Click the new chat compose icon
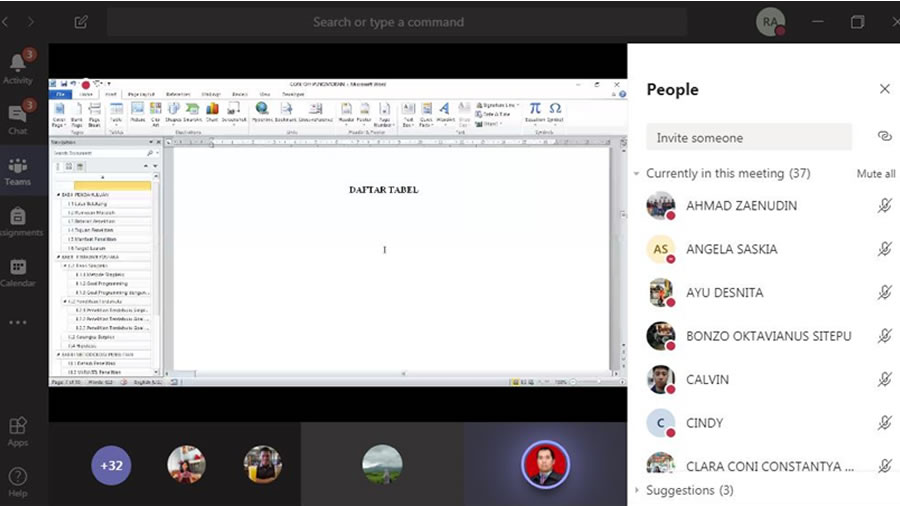This screenshot has width=900, height=506. pos(81,21)
